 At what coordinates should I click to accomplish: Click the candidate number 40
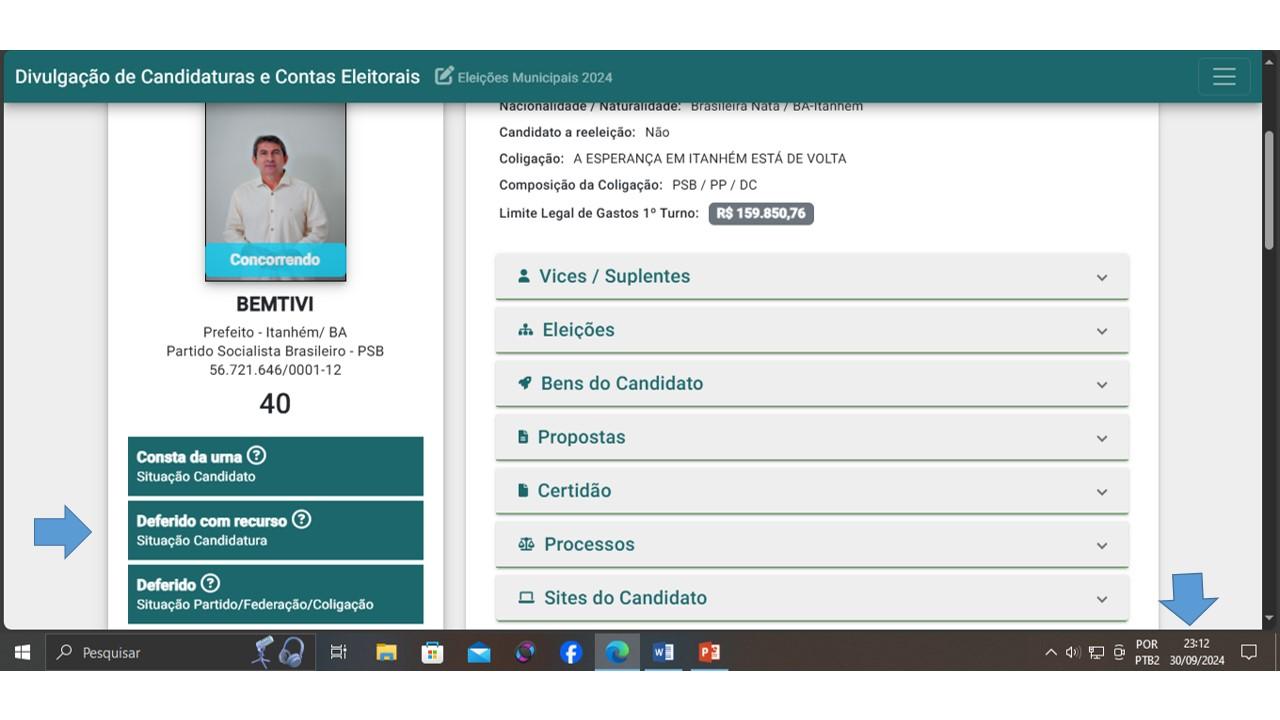pos(275,404)
